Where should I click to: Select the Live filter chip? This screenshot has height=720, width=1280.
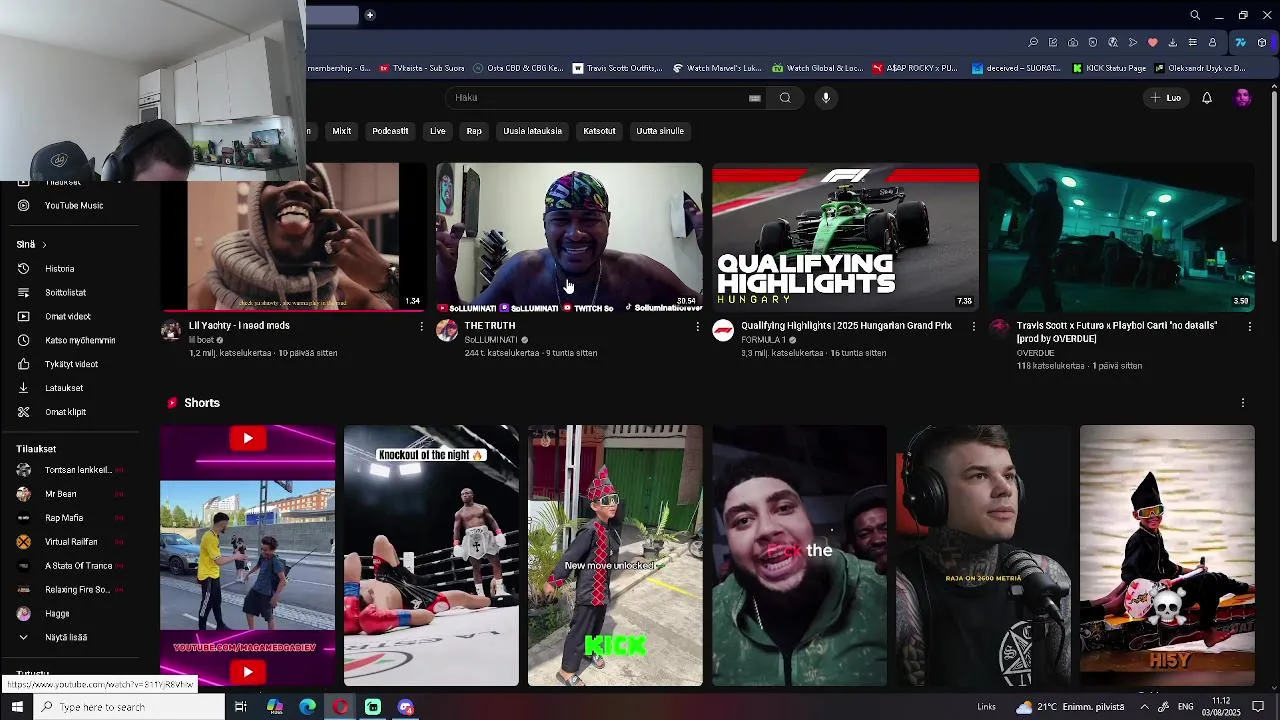coord(438,131)
